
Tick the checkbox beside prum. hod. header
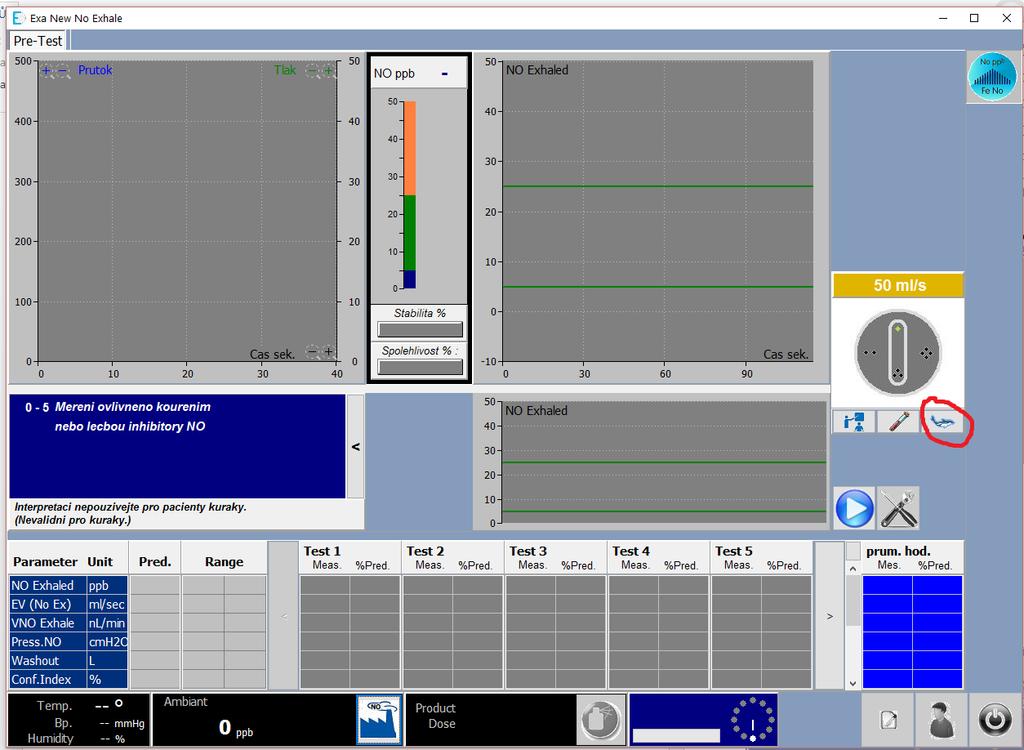853,551
